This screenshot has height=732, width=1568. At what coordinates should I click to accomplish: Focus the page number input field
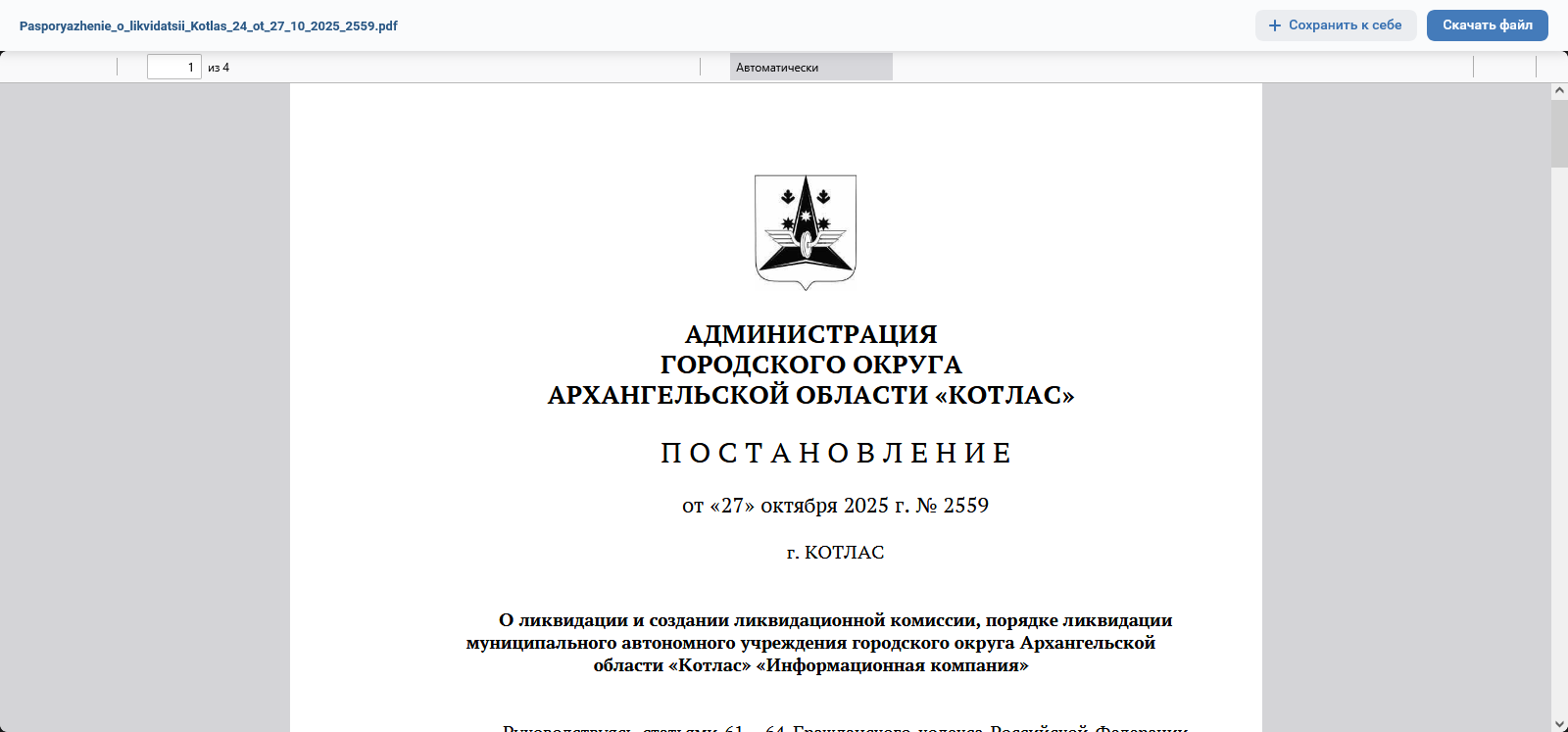[x=173, y=68]
